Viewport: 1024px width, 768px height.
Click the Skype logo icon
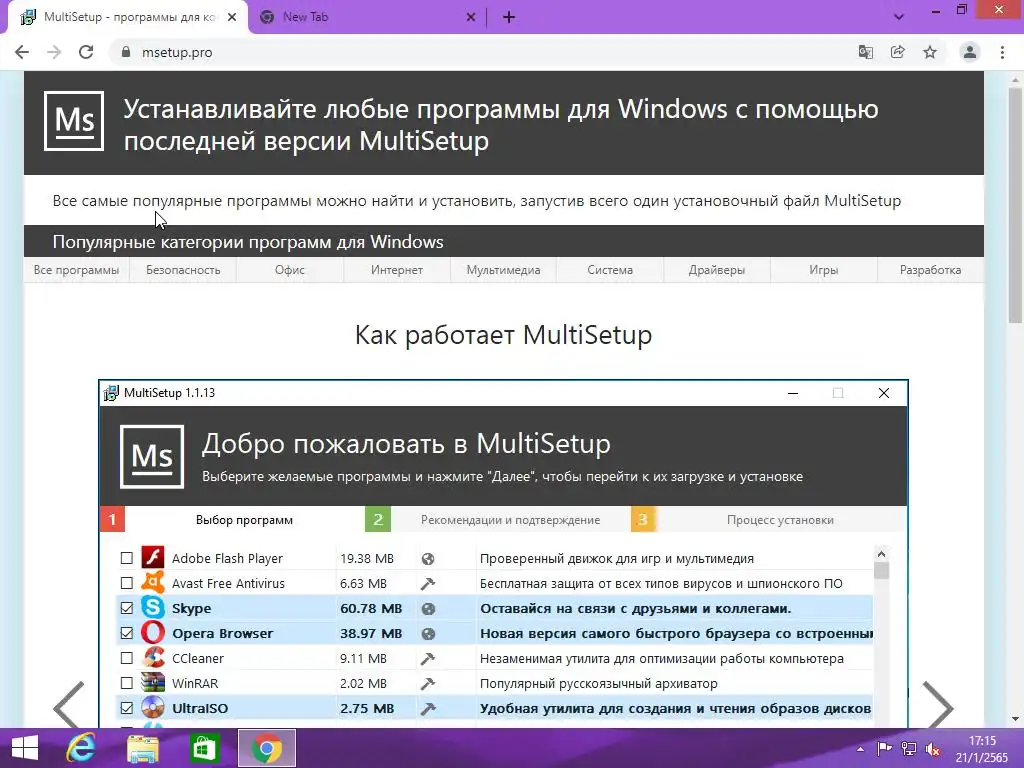pos(153,607)
